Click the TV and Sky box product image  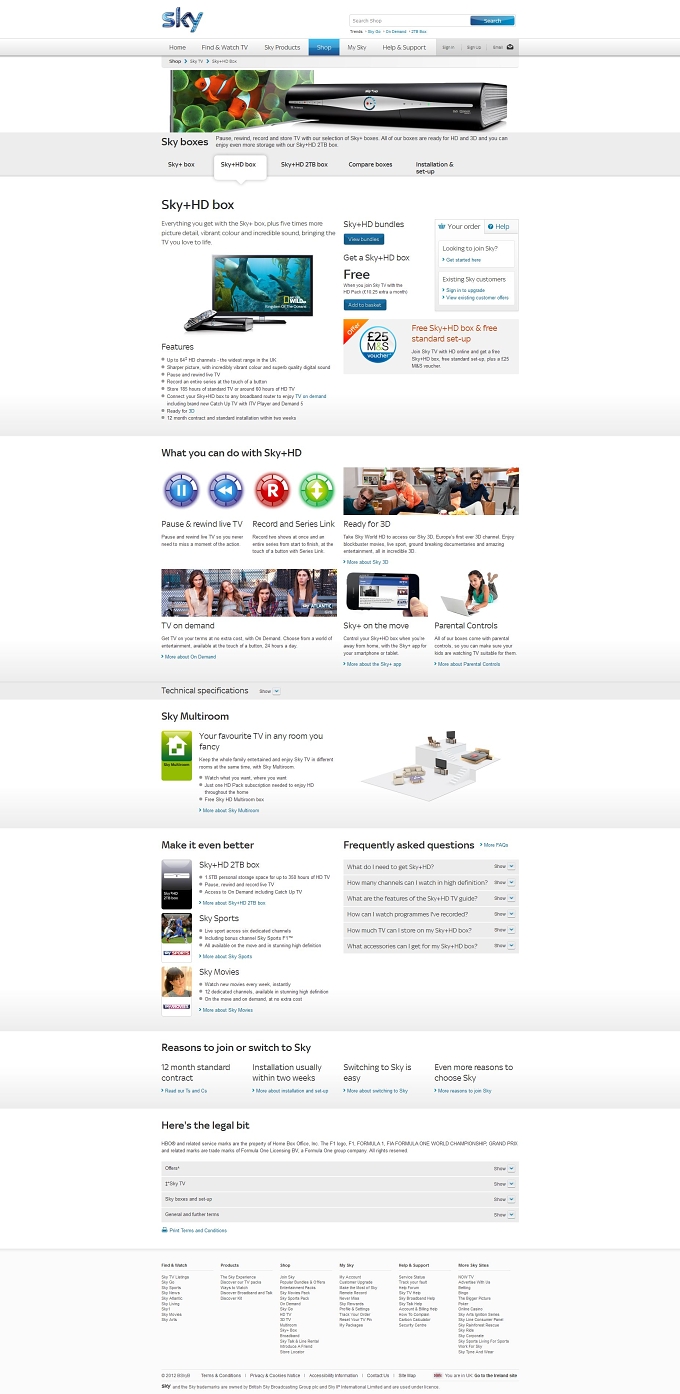249,292
